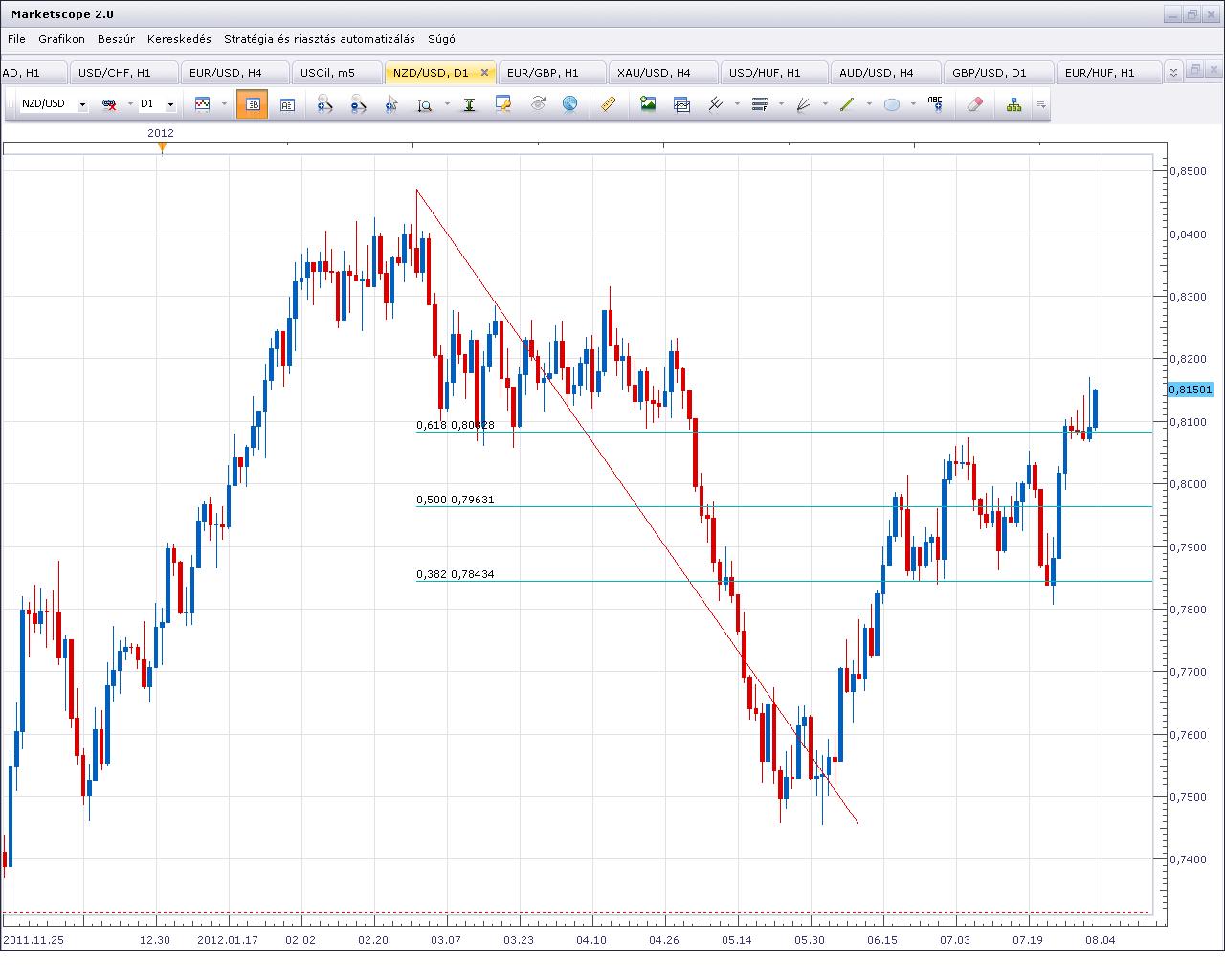Select the green trend line tool

(847, 104)
